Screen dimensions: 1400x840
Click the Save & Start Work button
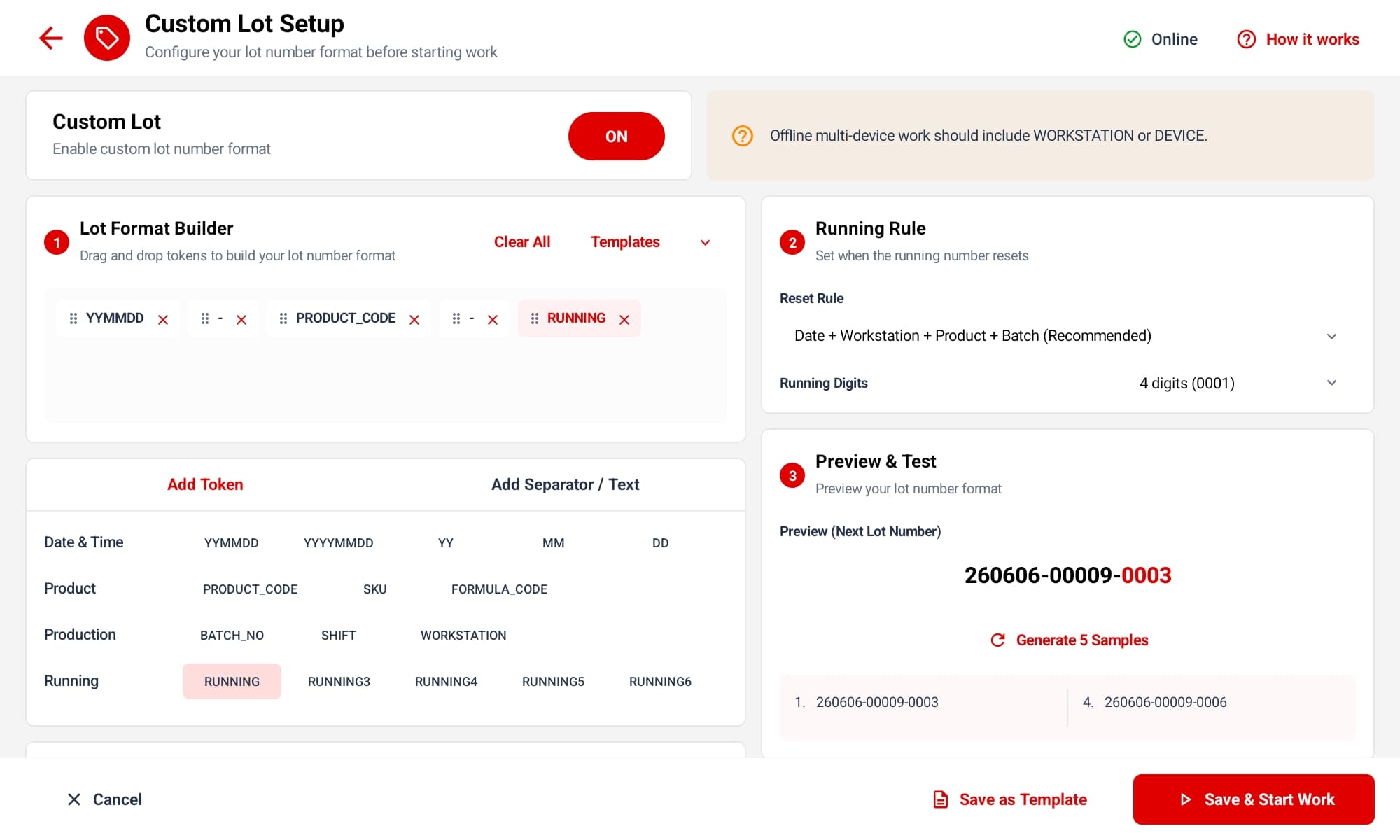tap(1254, 799)
